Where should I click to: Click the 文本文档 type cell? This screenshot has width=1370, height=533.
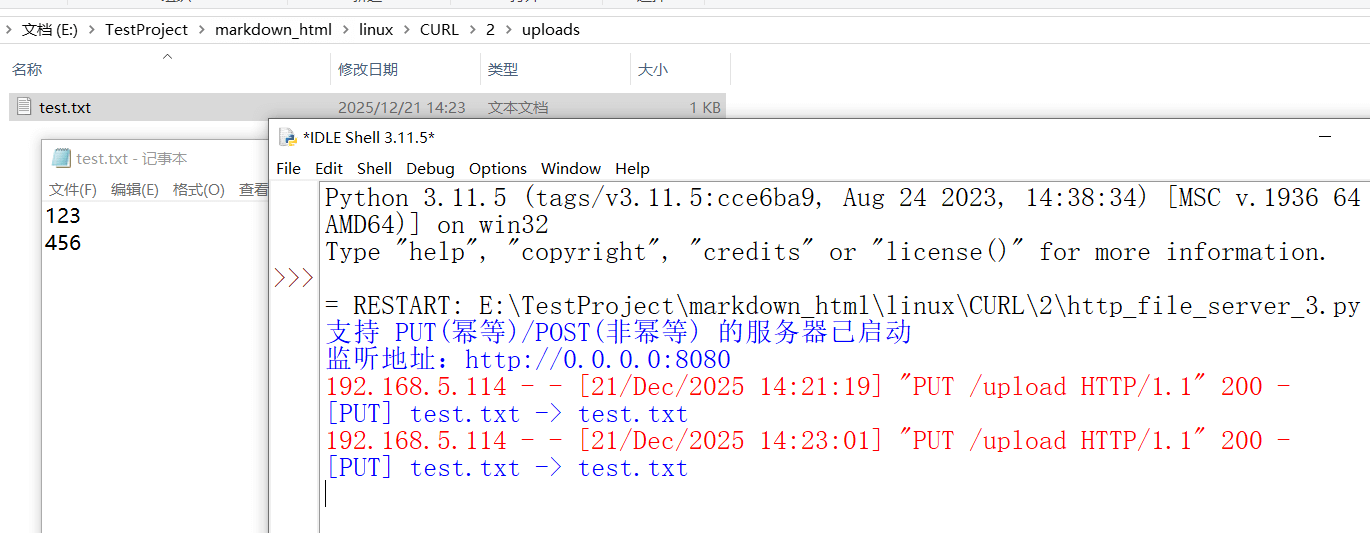pos(518,107)
